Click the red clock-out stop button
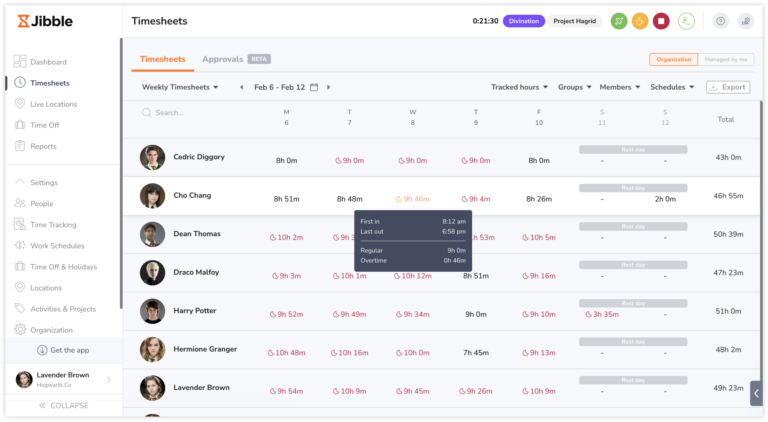This screenshot has height=422, width=768. click(x=661, y=21)
